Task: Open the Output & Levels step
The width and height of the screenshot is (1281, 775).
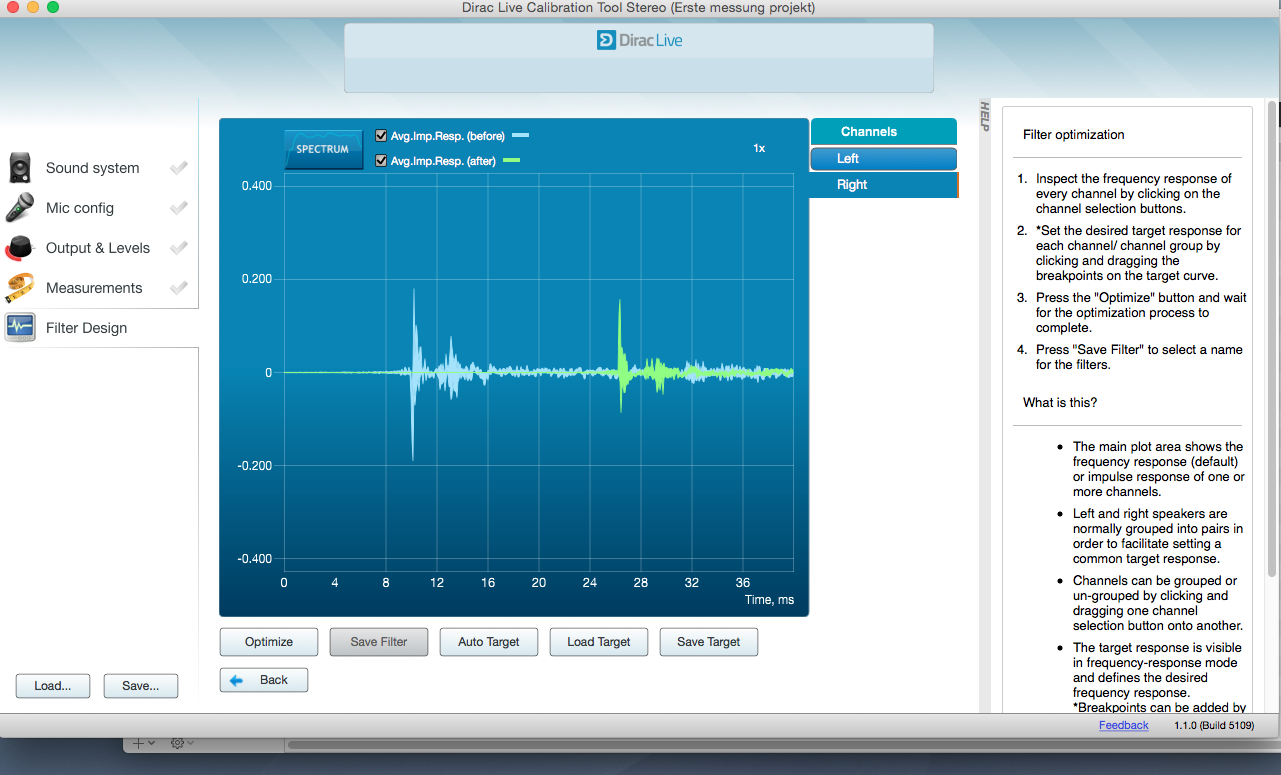Action: (99, 248)
